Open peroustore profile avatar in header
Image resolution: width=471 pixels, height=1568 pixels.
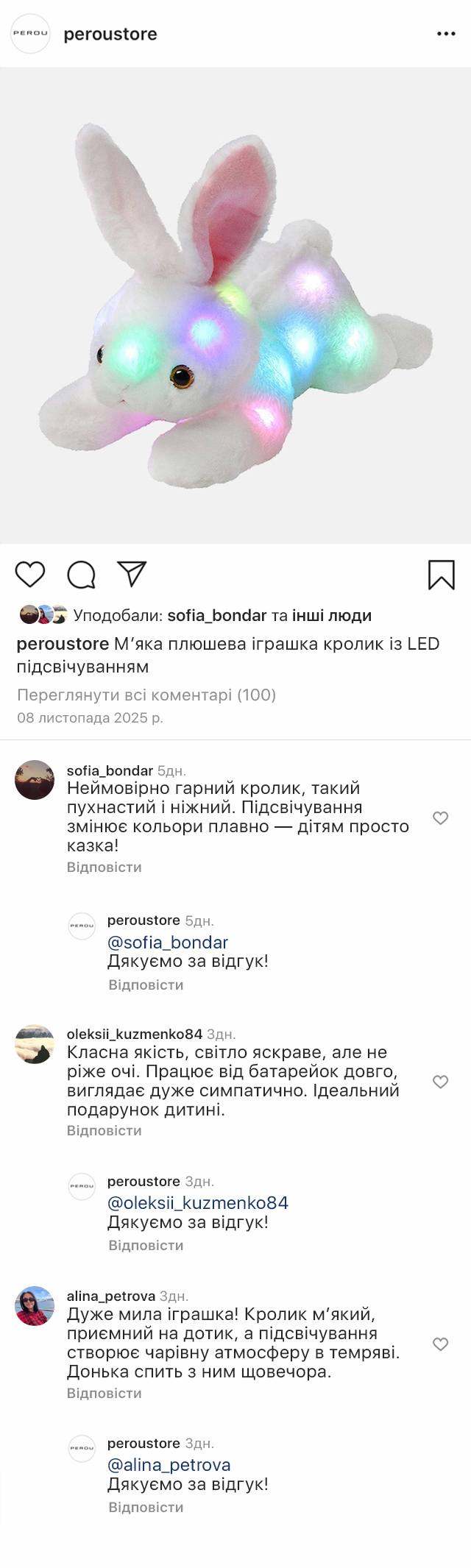(30, 34)
